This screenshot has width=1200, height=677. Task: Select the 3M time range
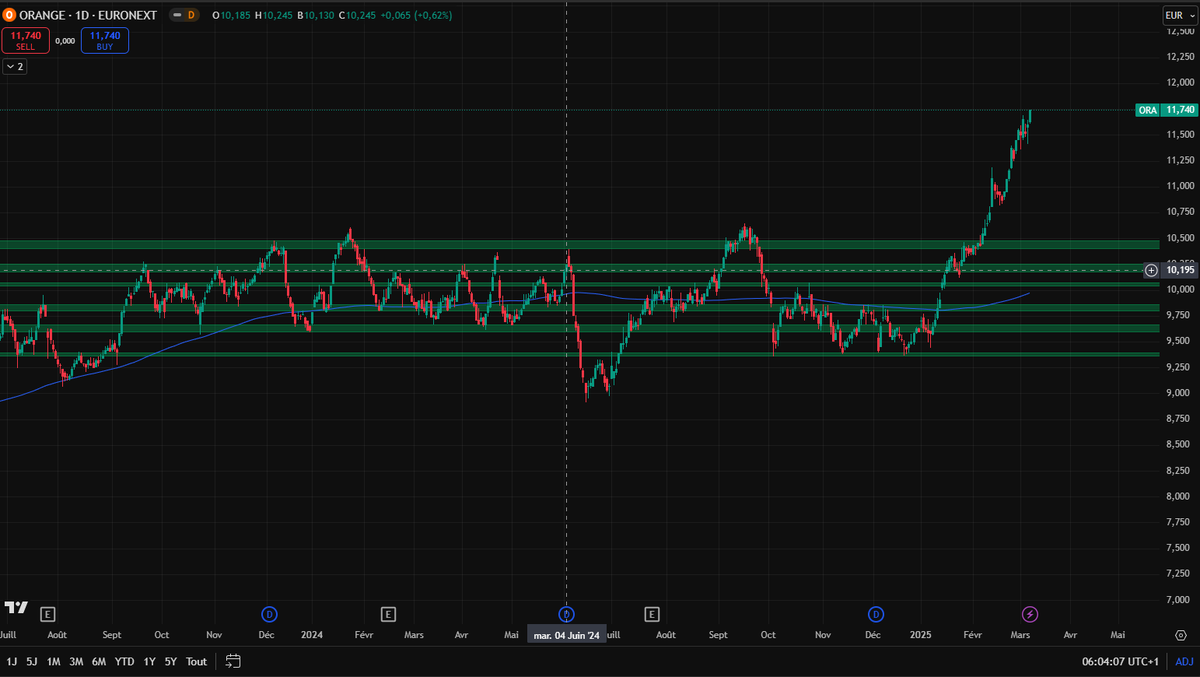[x=76, y=661]
